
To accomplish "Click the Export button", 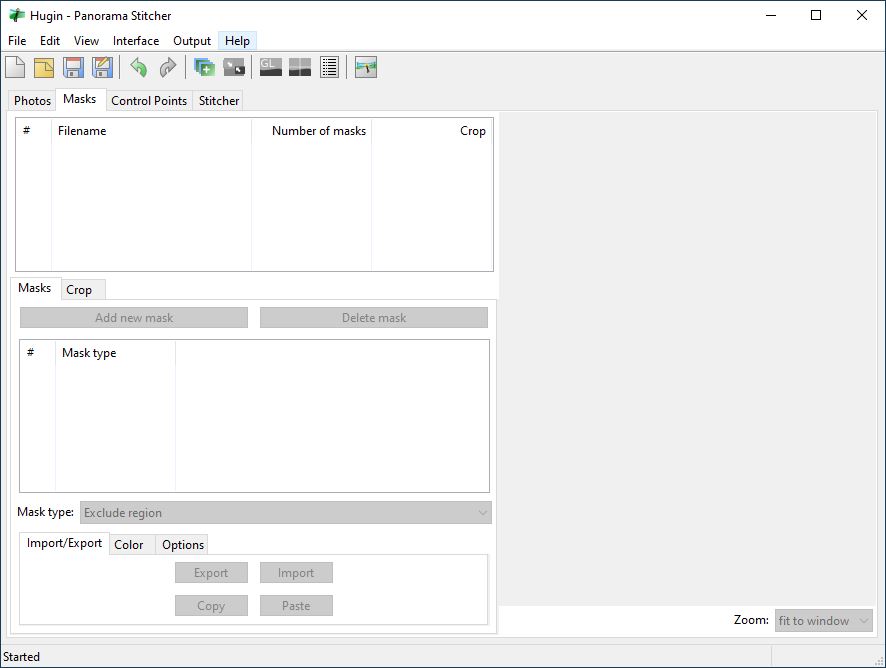I will point(211,572).
